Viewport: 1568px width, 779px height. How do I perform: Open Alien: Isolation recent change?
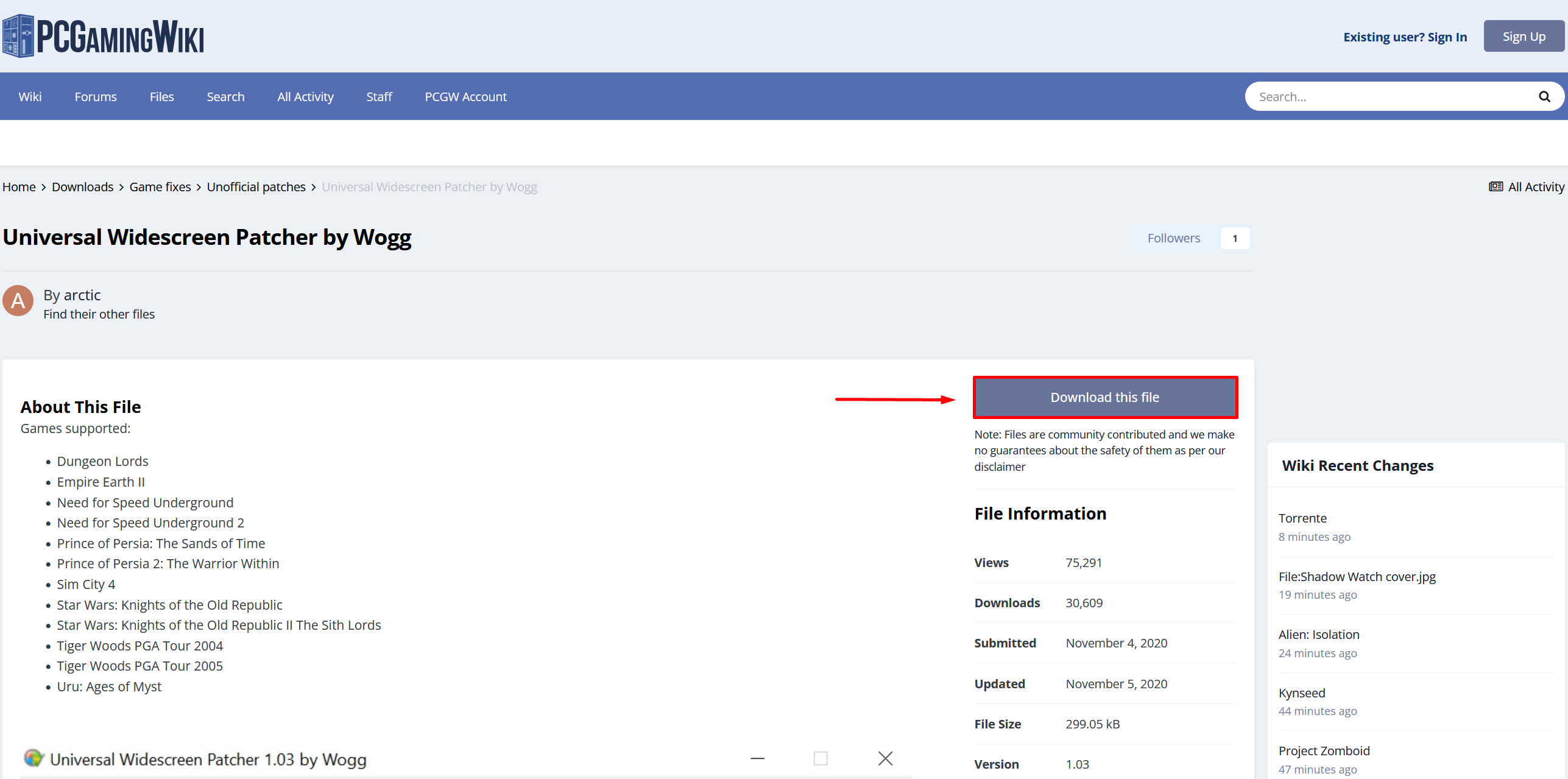click(1318, 635)
